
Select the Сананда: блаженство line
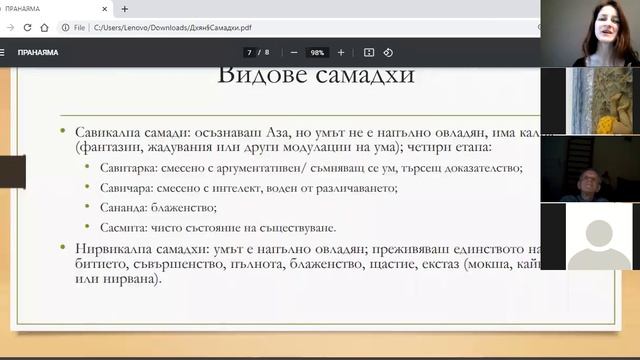coord(158,207)
